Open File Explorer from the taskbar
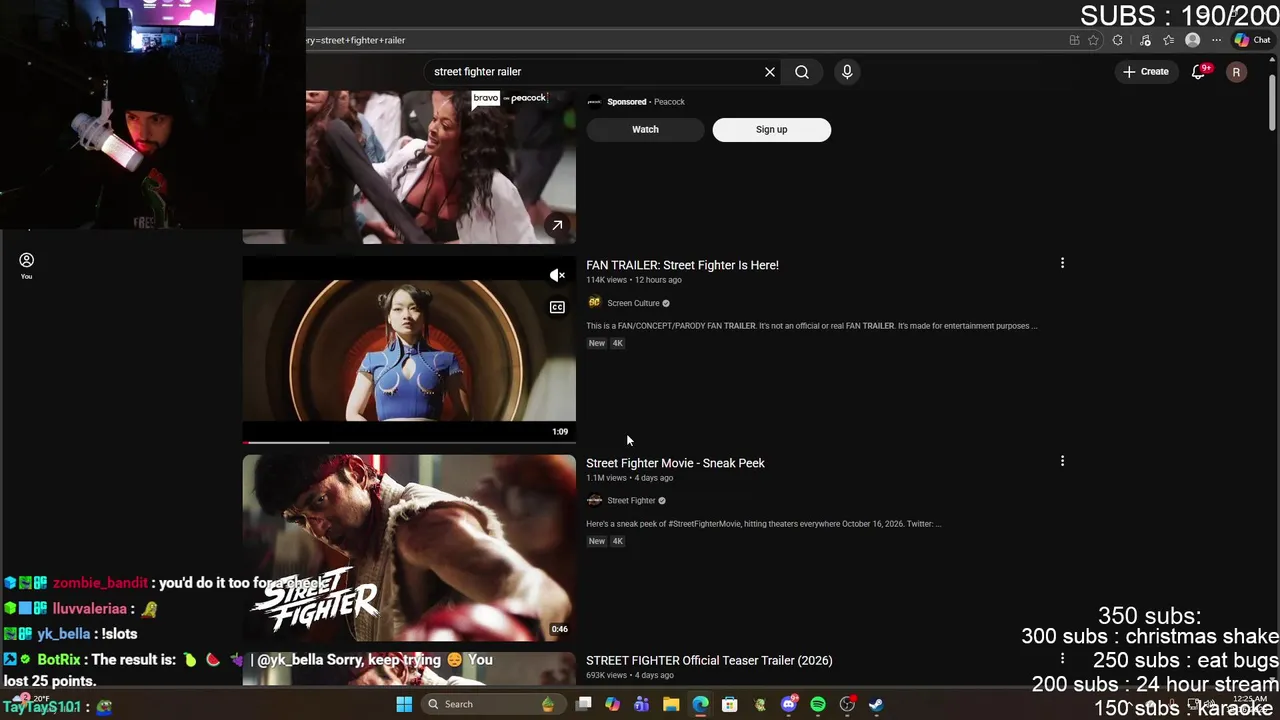This screenshot has width=1280, height=720. click(671, 704)
